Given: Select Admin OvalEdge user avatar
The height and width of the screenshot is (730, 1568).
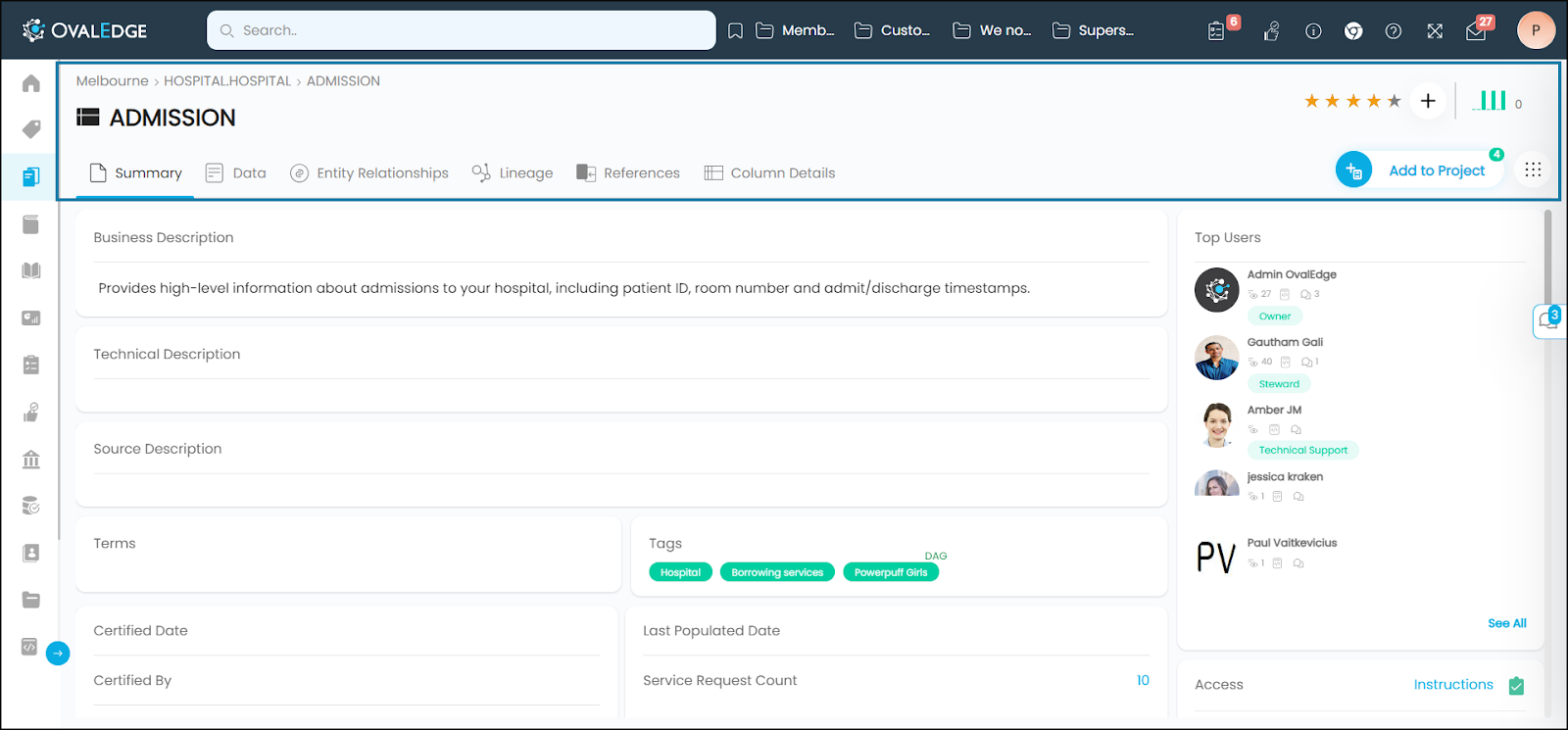Looking at the screenshot, I should click(1217, 290).
